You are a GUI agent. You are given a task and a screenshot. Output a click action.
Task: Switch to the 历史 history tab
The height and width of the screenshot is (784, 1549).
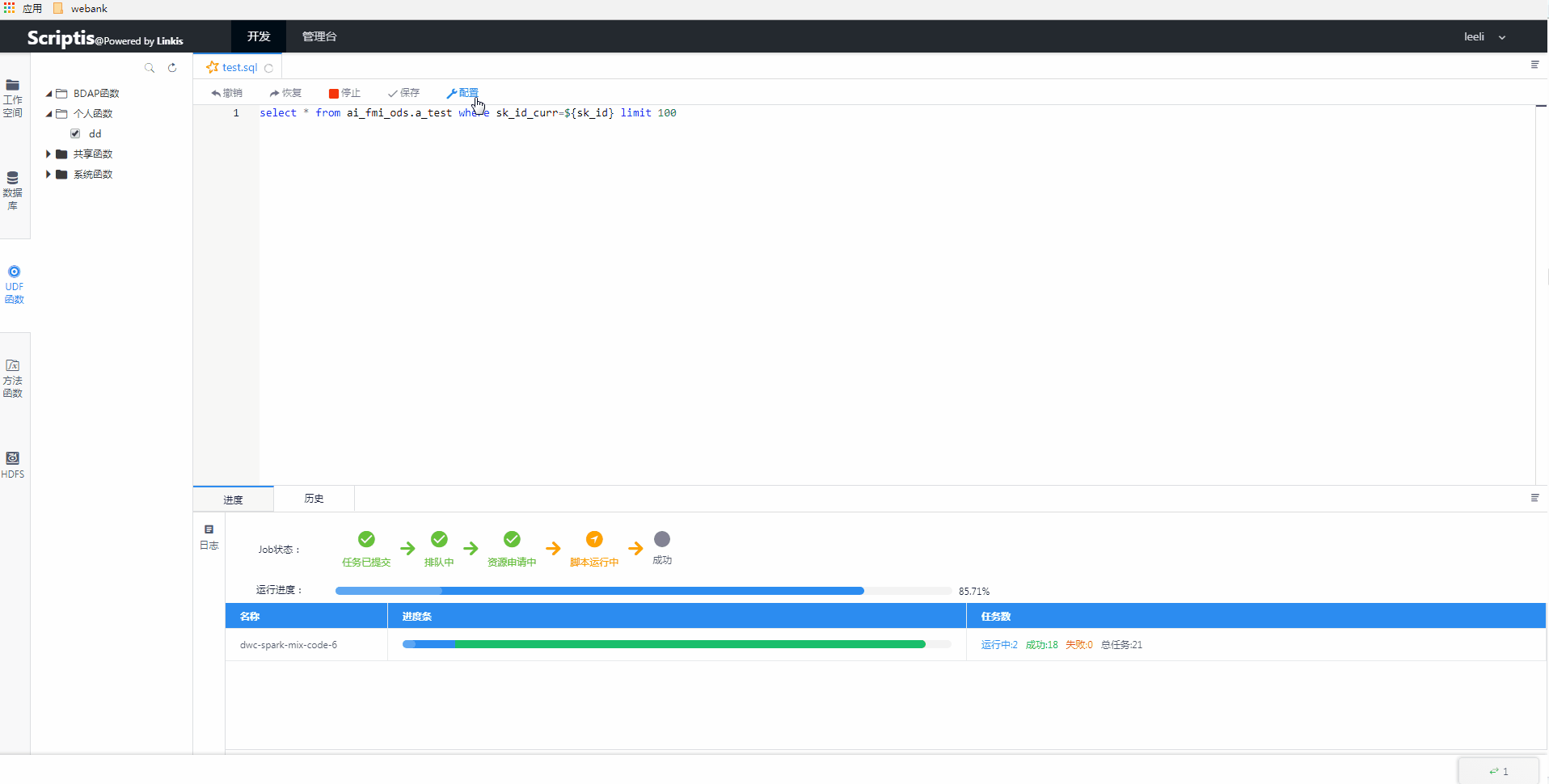point(314,499)
